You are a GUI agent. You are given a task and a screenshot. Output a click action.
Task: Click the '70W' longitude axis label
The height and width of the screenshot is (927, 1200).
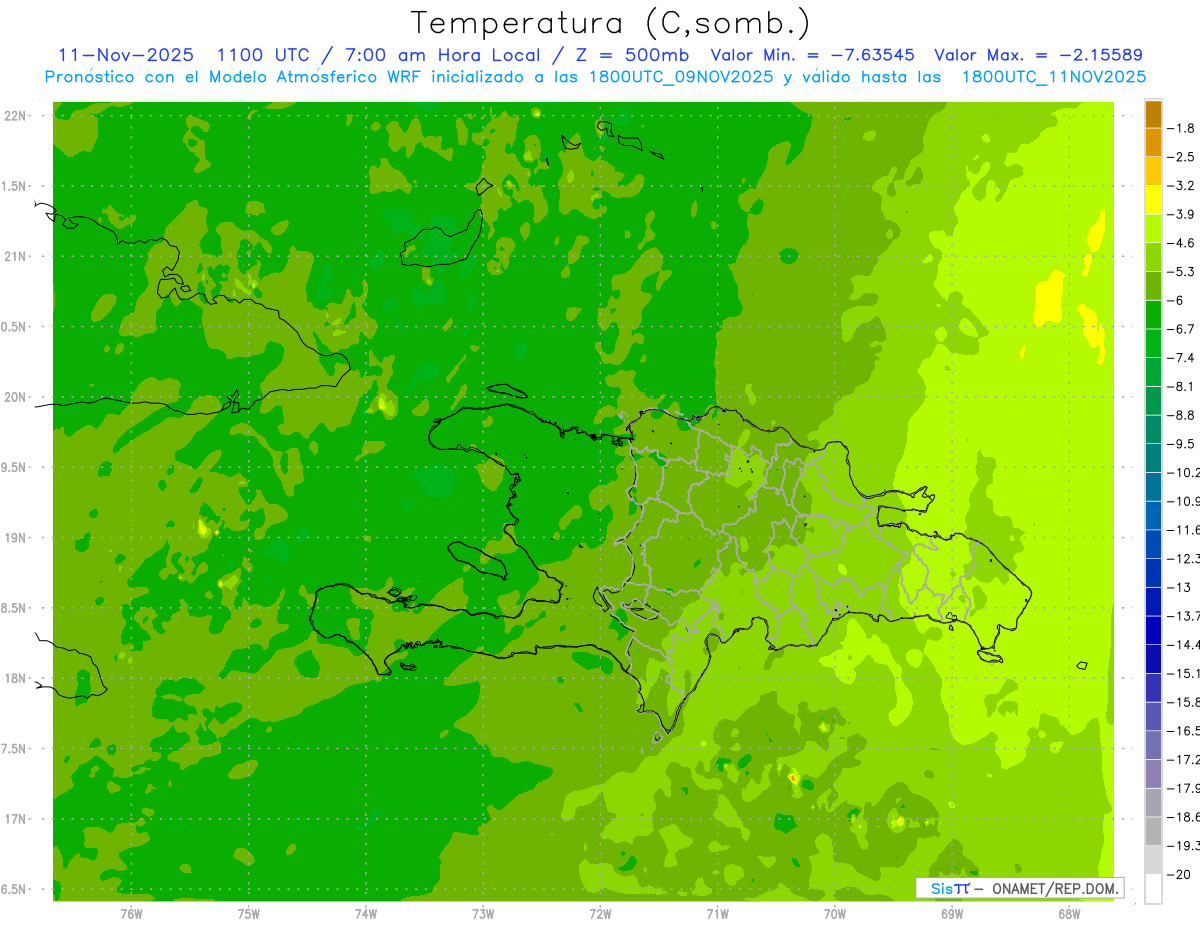click(x=835, y=914)
